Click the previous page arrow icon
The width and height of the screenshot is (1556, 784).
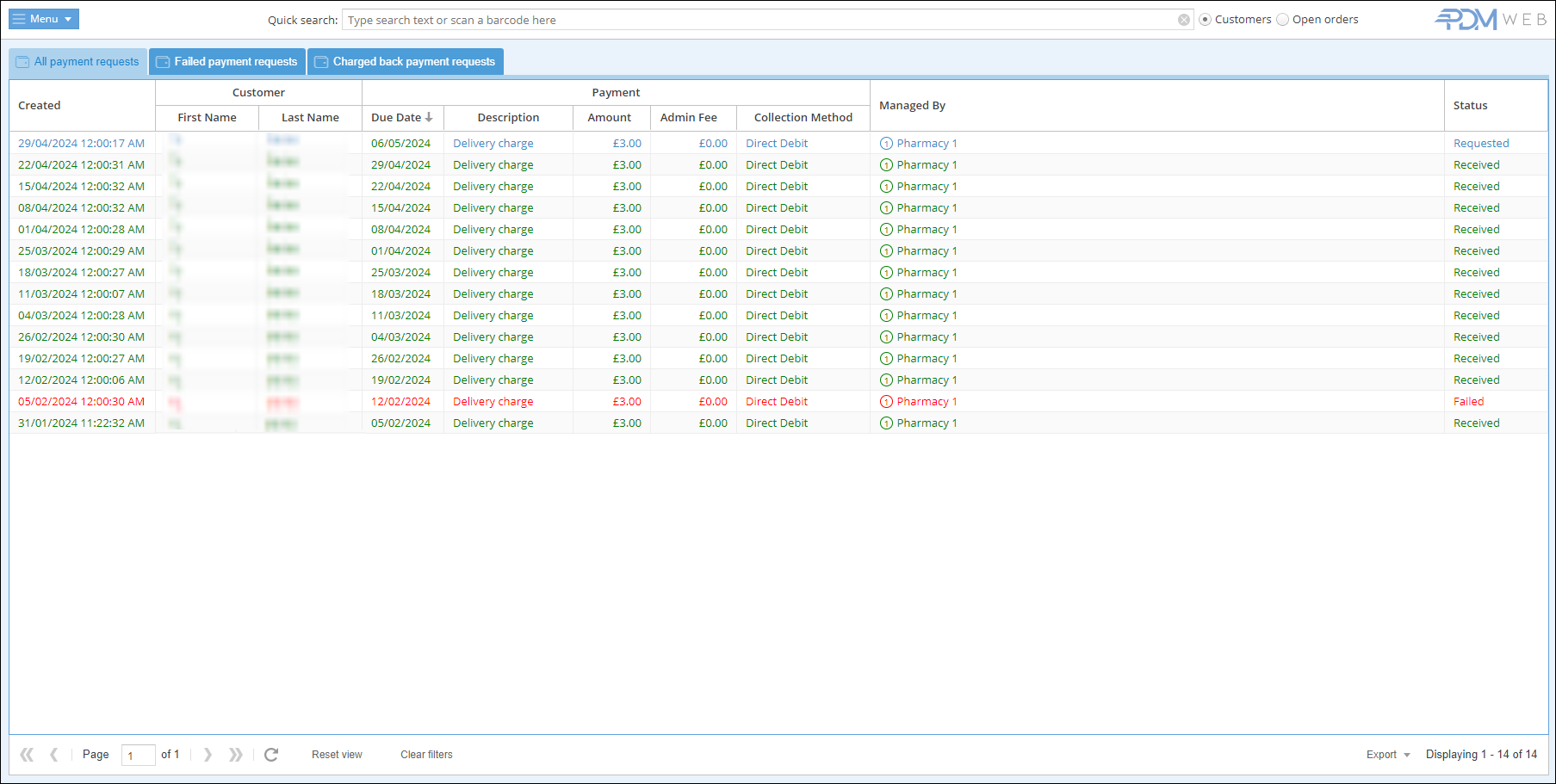click(53, 755)
